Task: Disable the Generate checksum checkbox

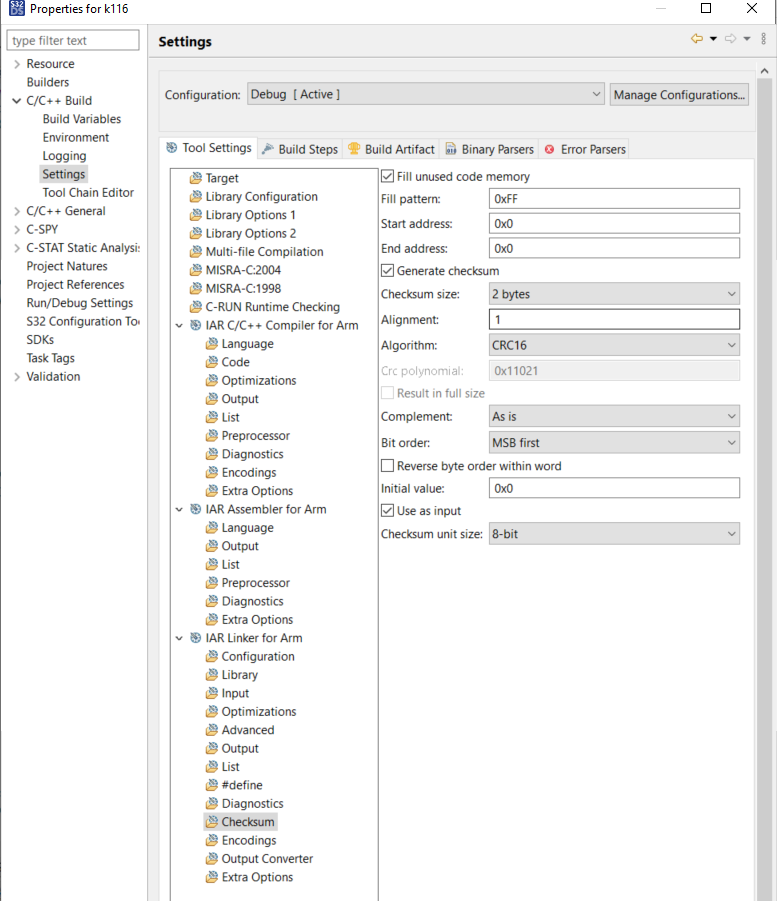Action: pyautogui.click(x=388, y=270)
